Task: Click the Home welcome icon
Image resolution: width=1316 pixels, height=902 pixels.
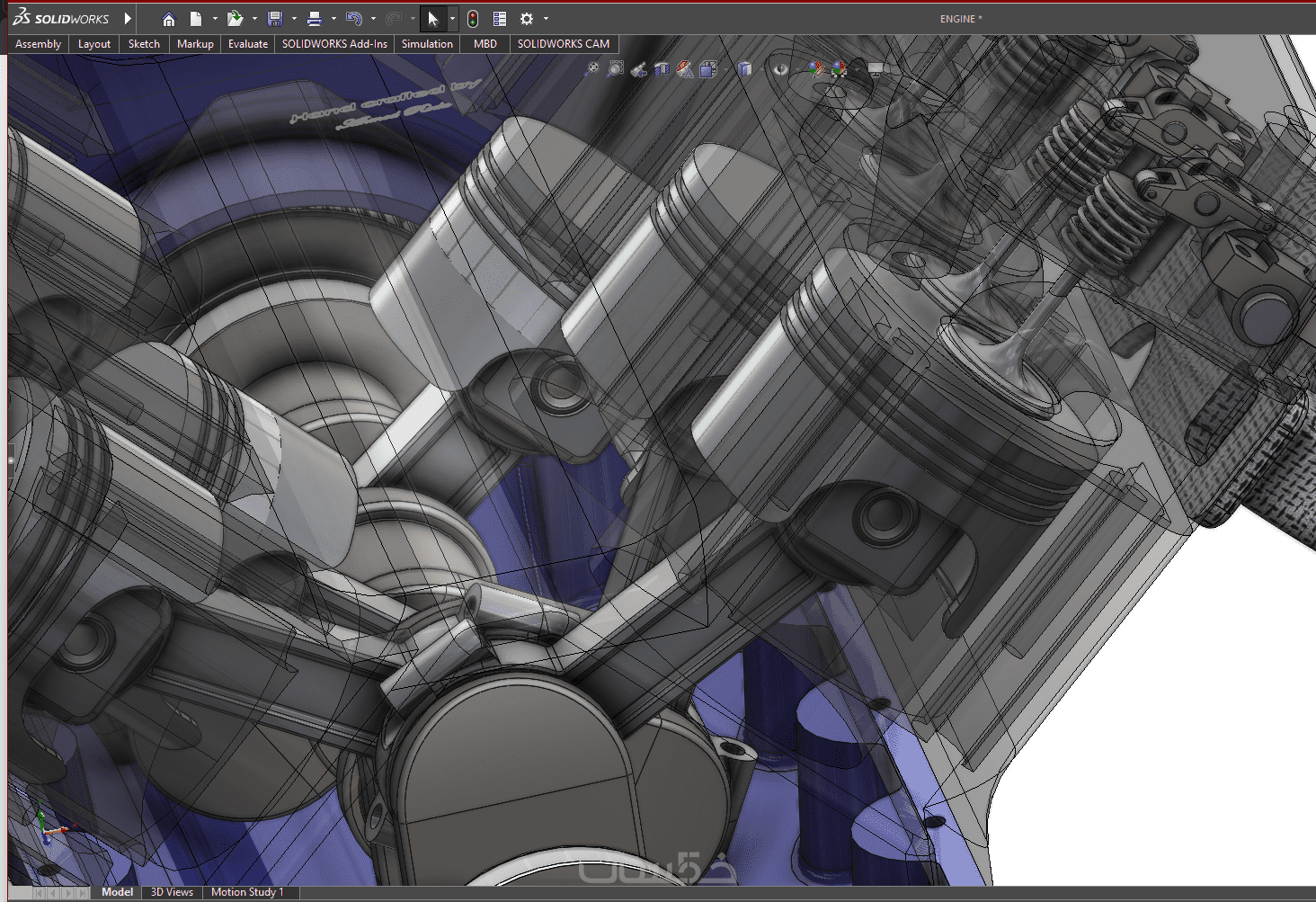Action: 168,19
